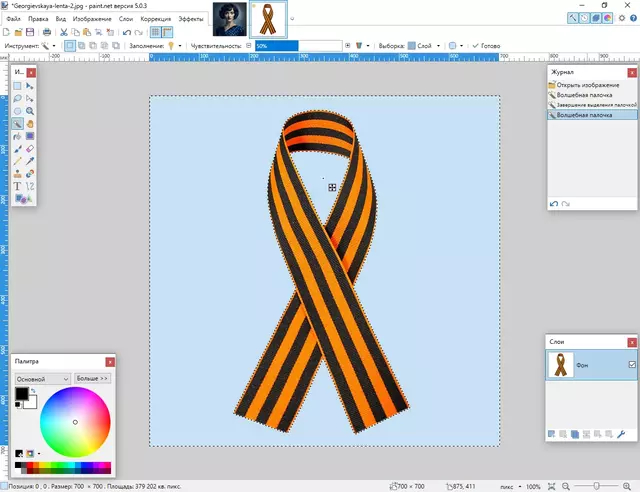
Task: Expand the Выборка Слой dropdown
Action: [436, 45]
